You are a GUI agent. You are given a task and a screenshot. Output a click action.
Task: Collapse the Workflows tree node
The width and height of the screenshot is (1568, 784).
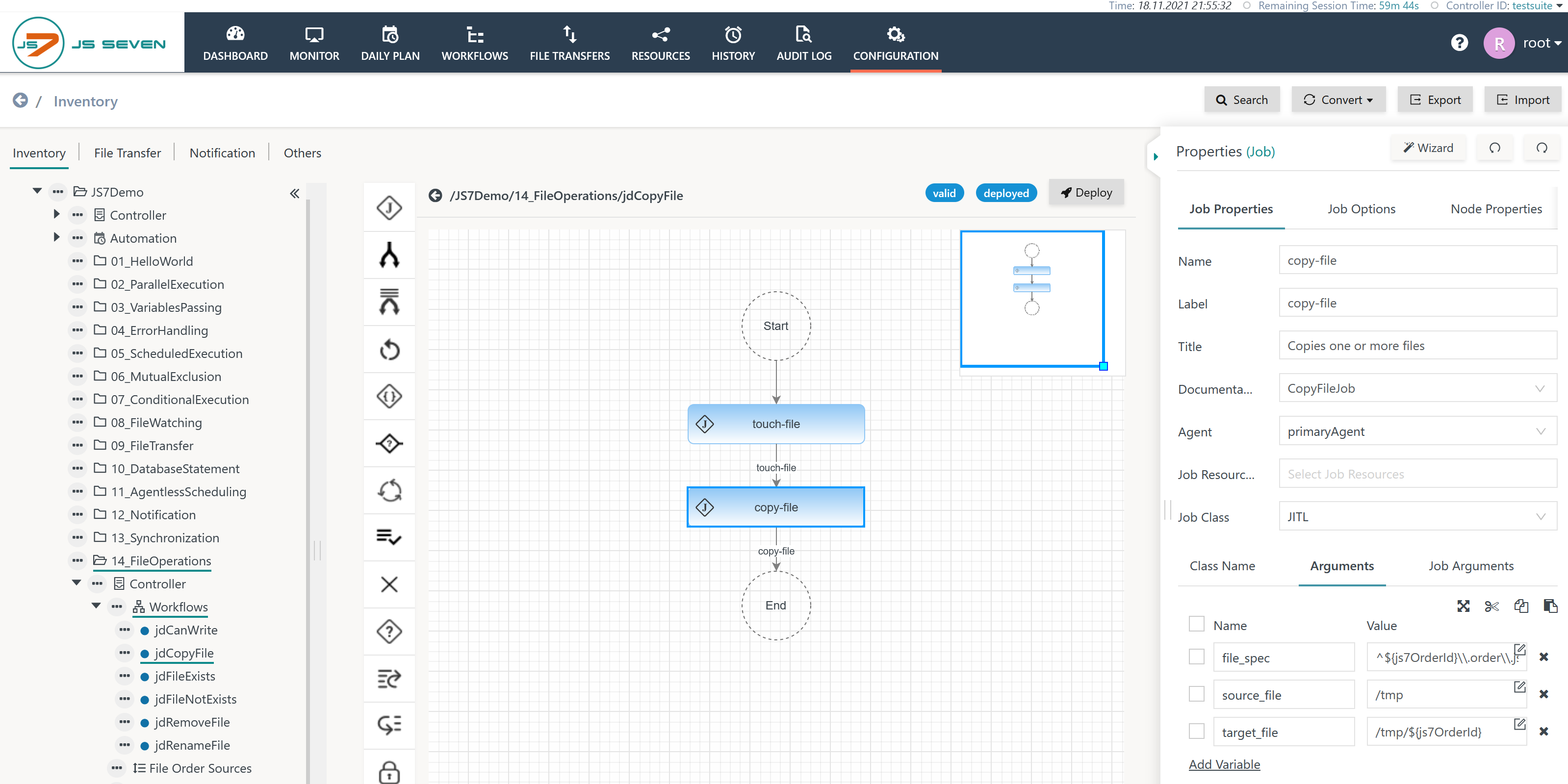coord(96,606)
